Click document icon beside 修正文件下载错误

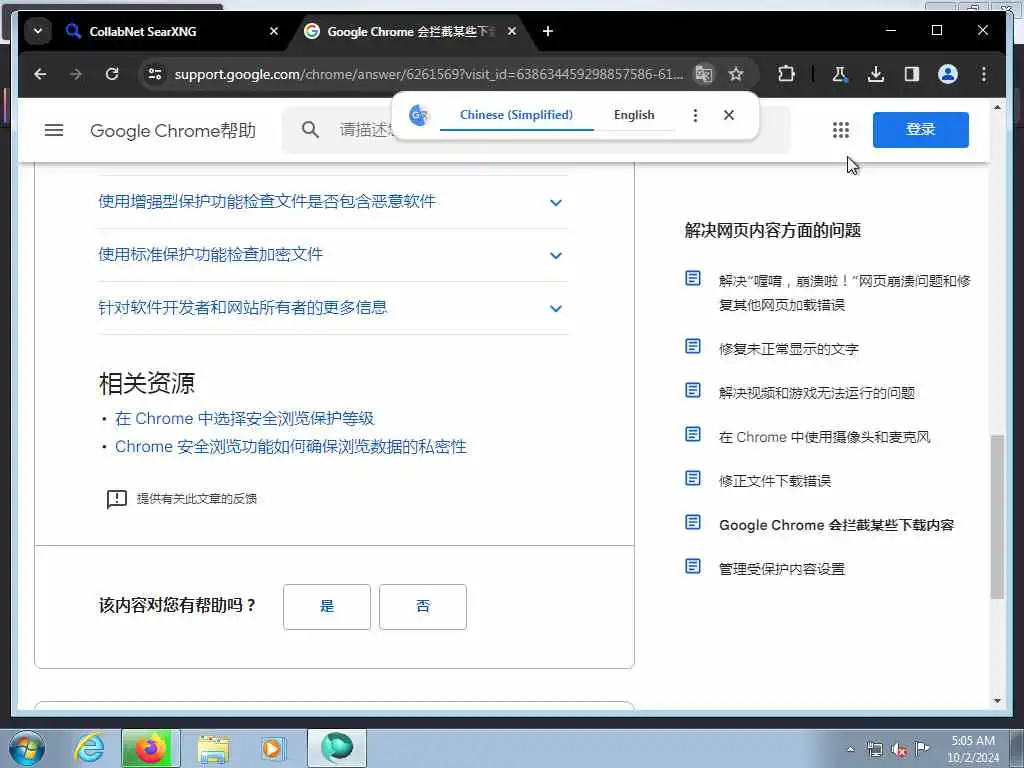click(x=693, y=478)
